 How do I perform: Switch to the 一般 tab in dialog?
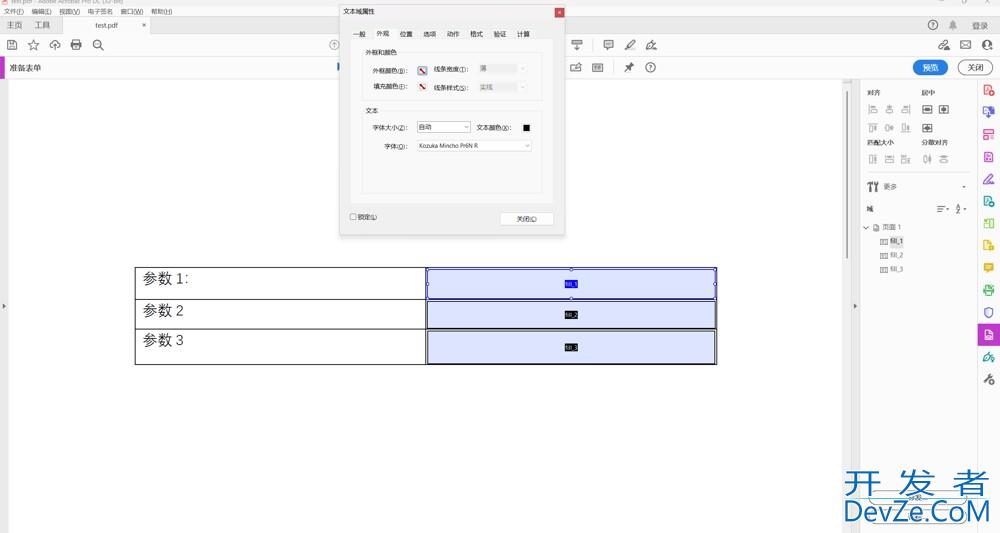pos(359,34)
